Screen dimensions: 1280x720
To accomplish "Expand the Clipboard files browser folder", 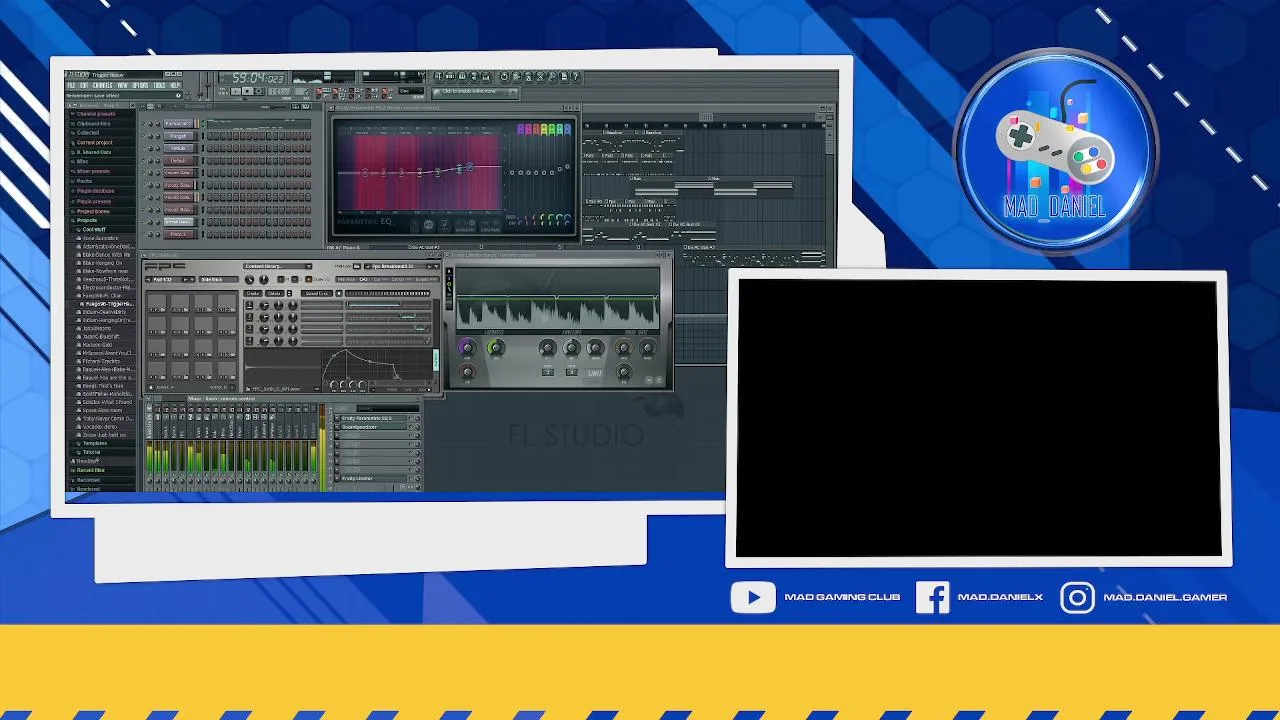I will click(94, 124).
